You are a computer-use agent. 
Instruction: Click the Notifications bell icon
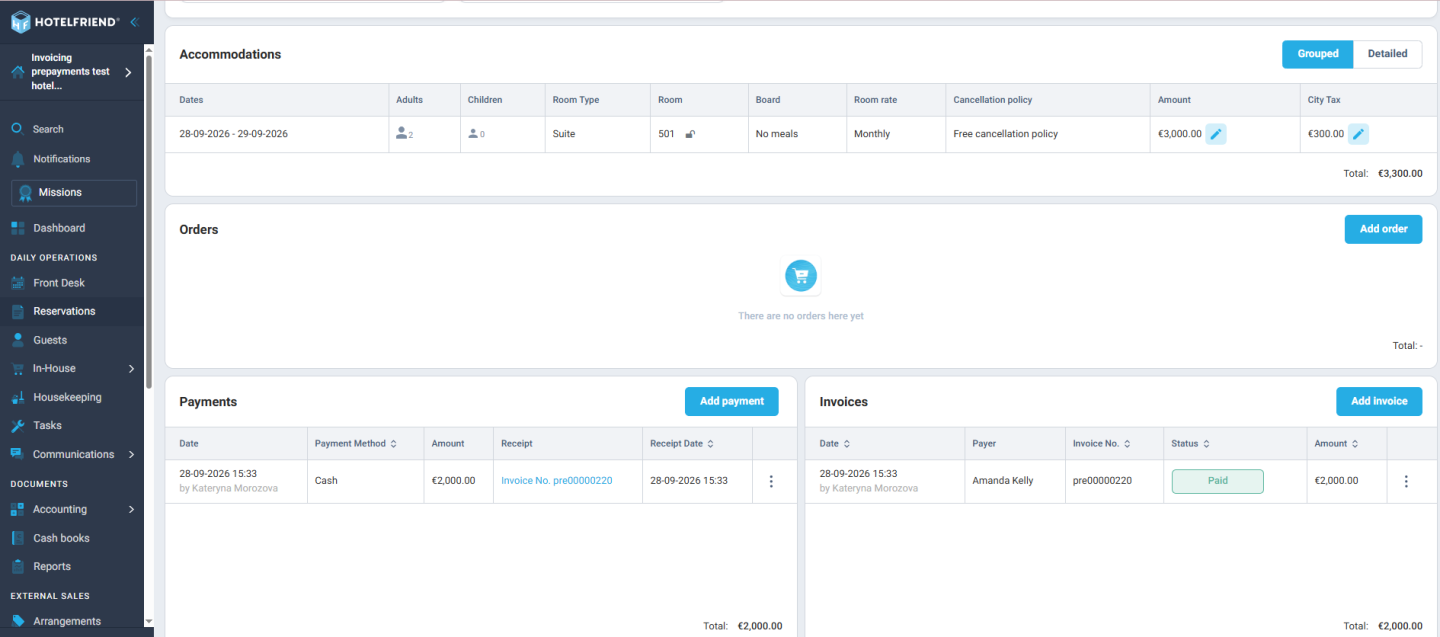[x=17, y=159]
